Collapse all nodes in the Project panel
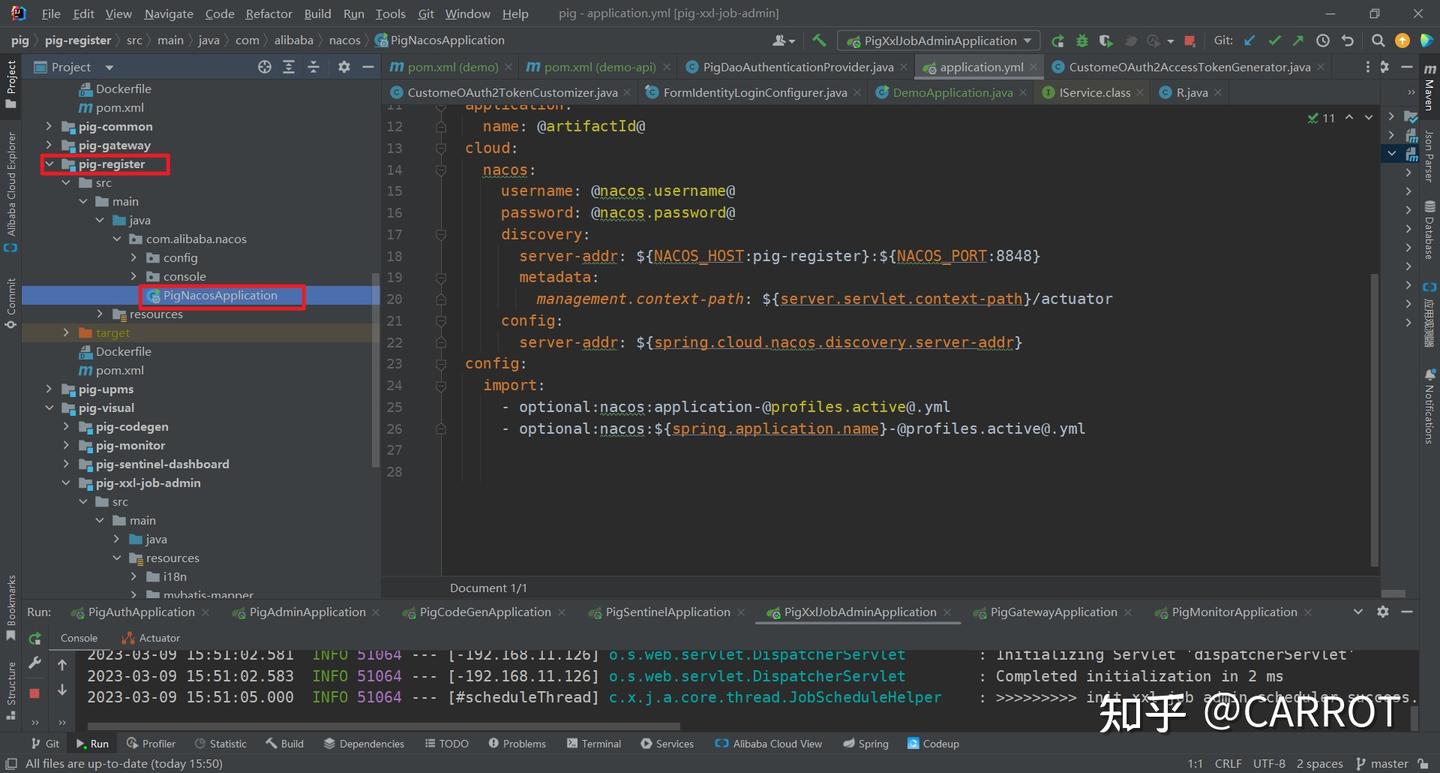Screen dimensions: 1440x773 coord(313,67)
